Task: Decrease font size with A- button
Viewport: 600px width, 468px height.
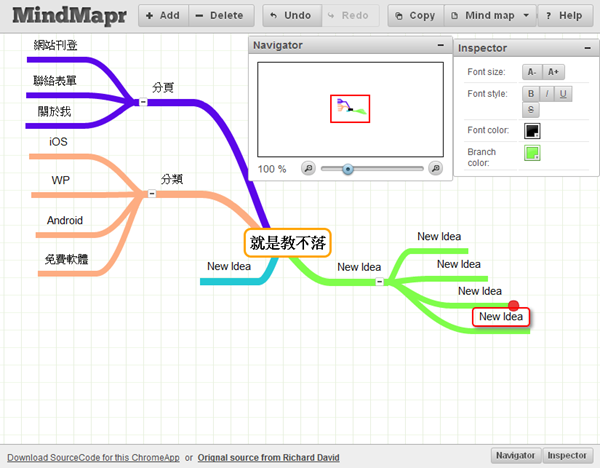Action: point(532,72)
